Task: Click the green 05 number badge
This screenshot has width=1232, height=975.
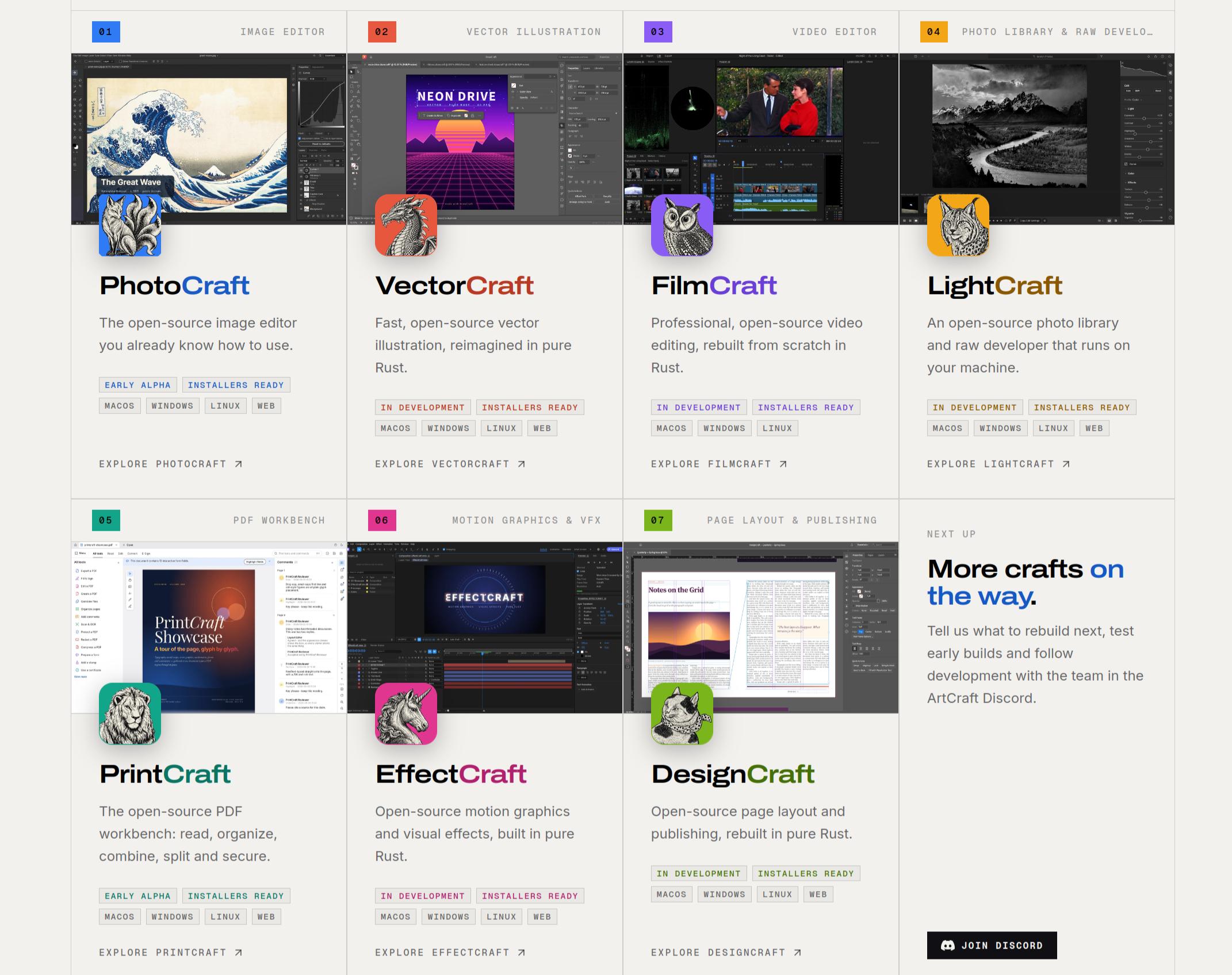Action: pyautogui.click(x=106, y=520)
